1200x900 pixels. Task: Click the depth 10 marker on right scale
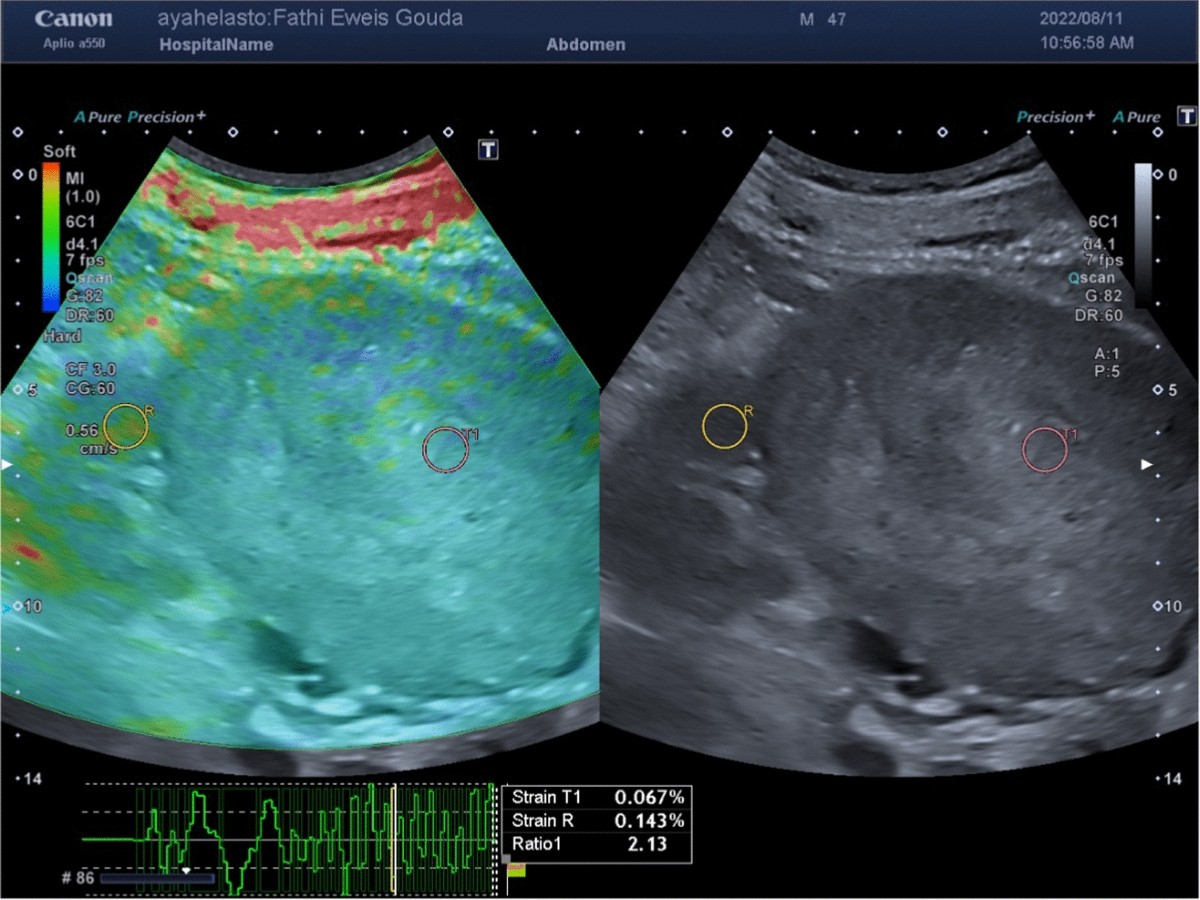point(1166,607)
